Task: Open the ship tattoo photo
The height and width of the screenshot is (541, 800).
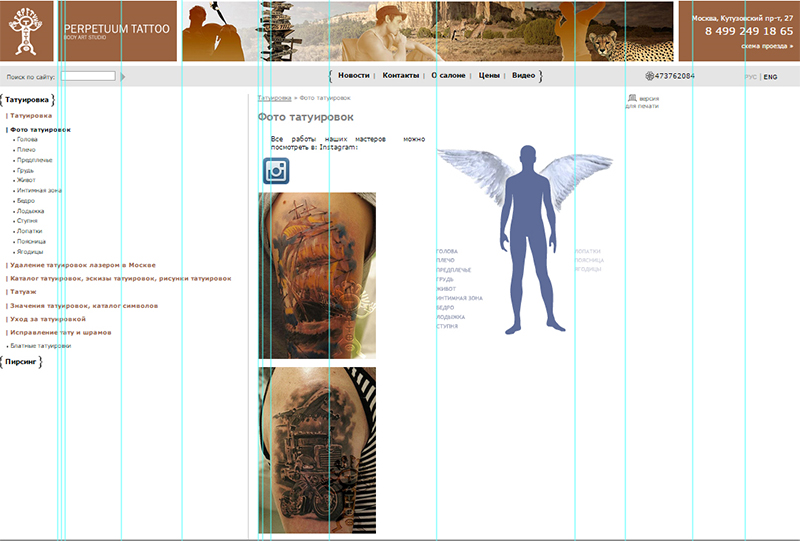Action: [317, 275]
